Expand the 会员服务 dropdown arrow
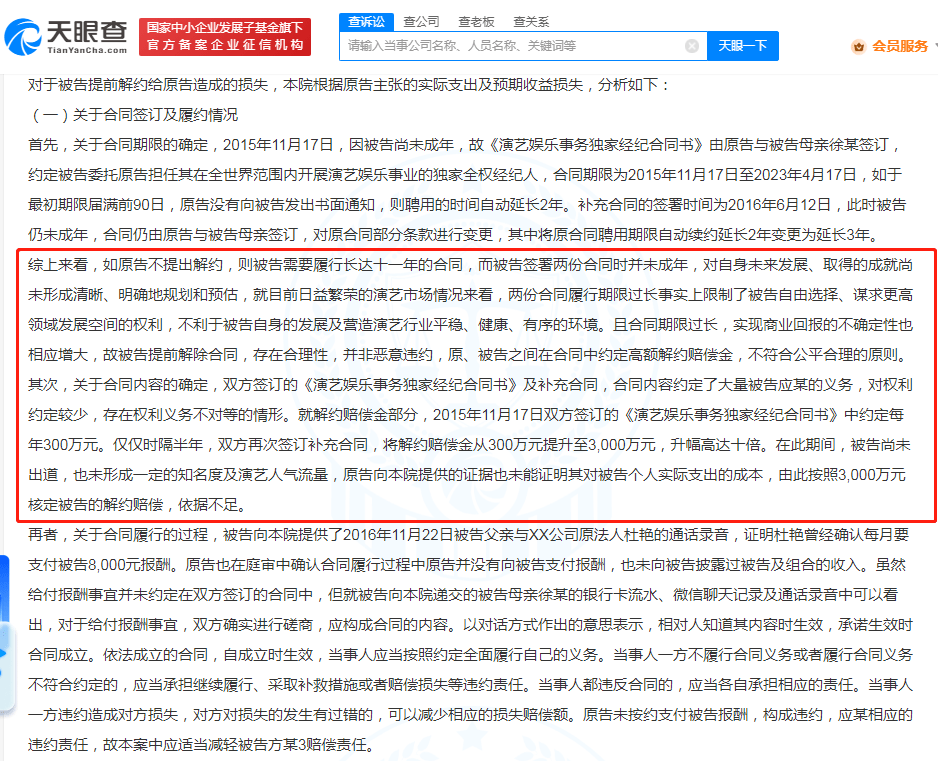The image size is (938, 761). (934, 45)
